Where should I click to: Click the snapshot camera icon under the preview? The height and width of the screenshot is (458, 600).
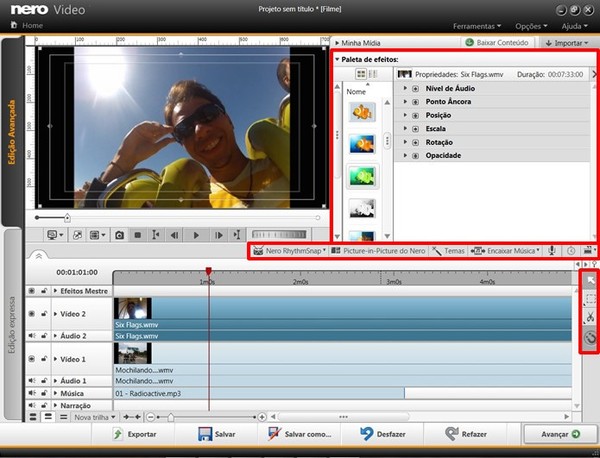coord(119,235)
